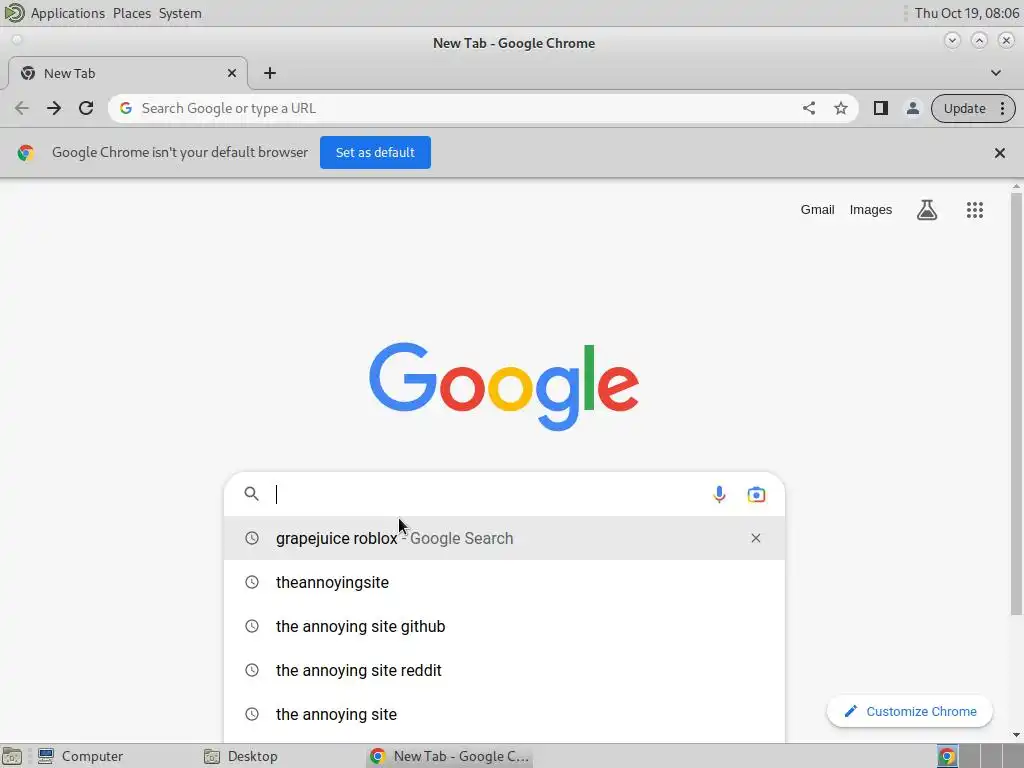
Task: Click the MATE logo in the top panel
Action: pyautogui.click(x=14, y=12)
